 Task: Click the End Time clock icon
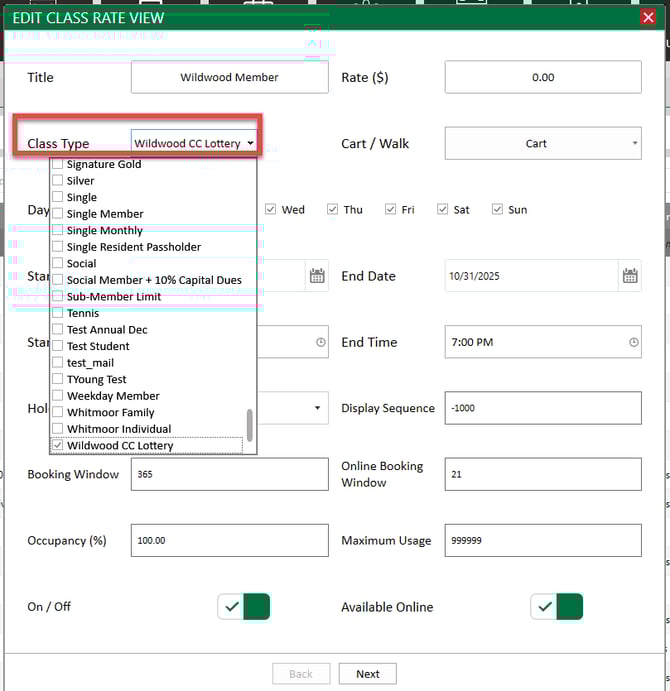coord(633,342)
